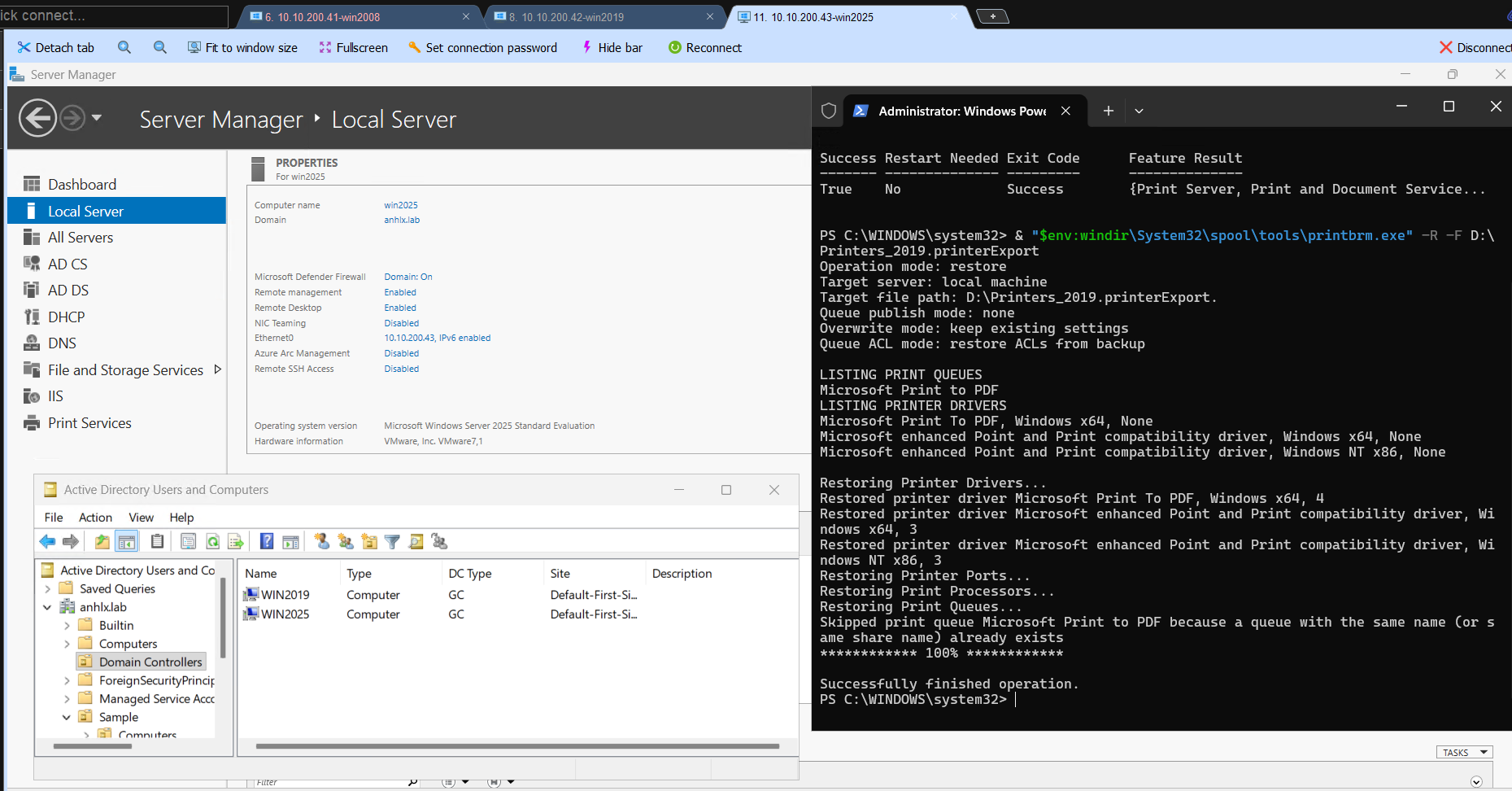Click Server Manager back navigation arrow
1512x791 pixels.
[x=37, y=118]
